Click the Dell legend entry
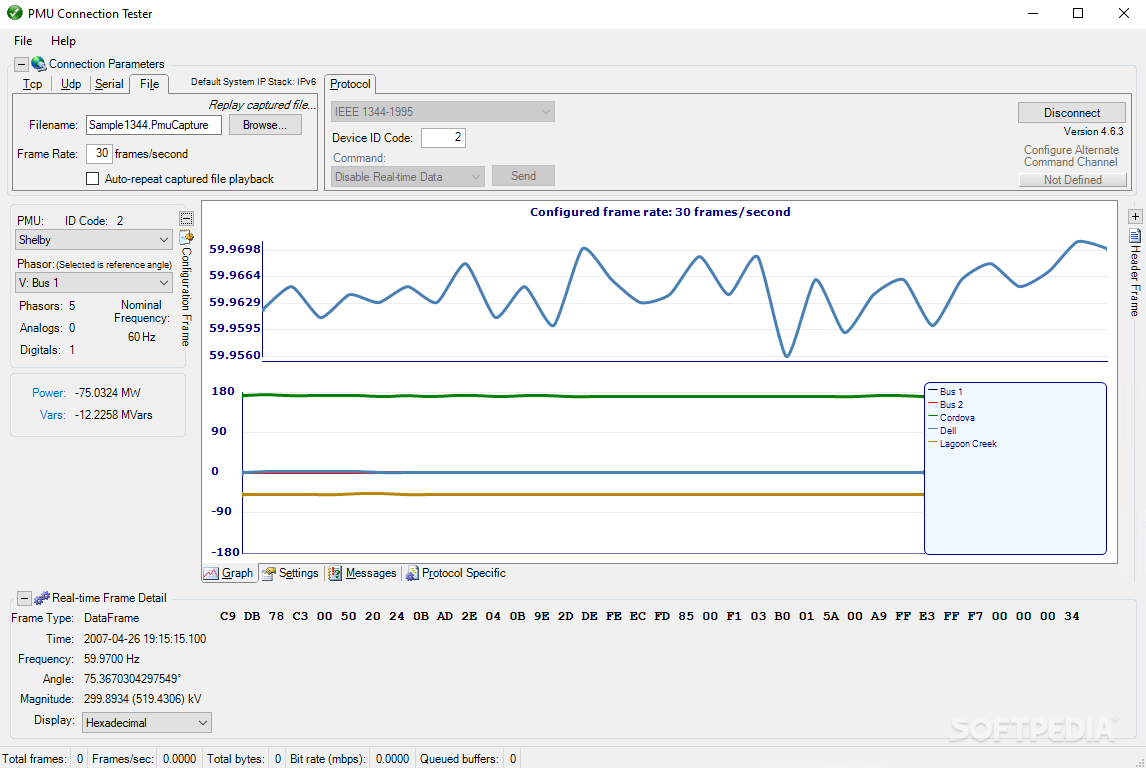 (942, 431)
